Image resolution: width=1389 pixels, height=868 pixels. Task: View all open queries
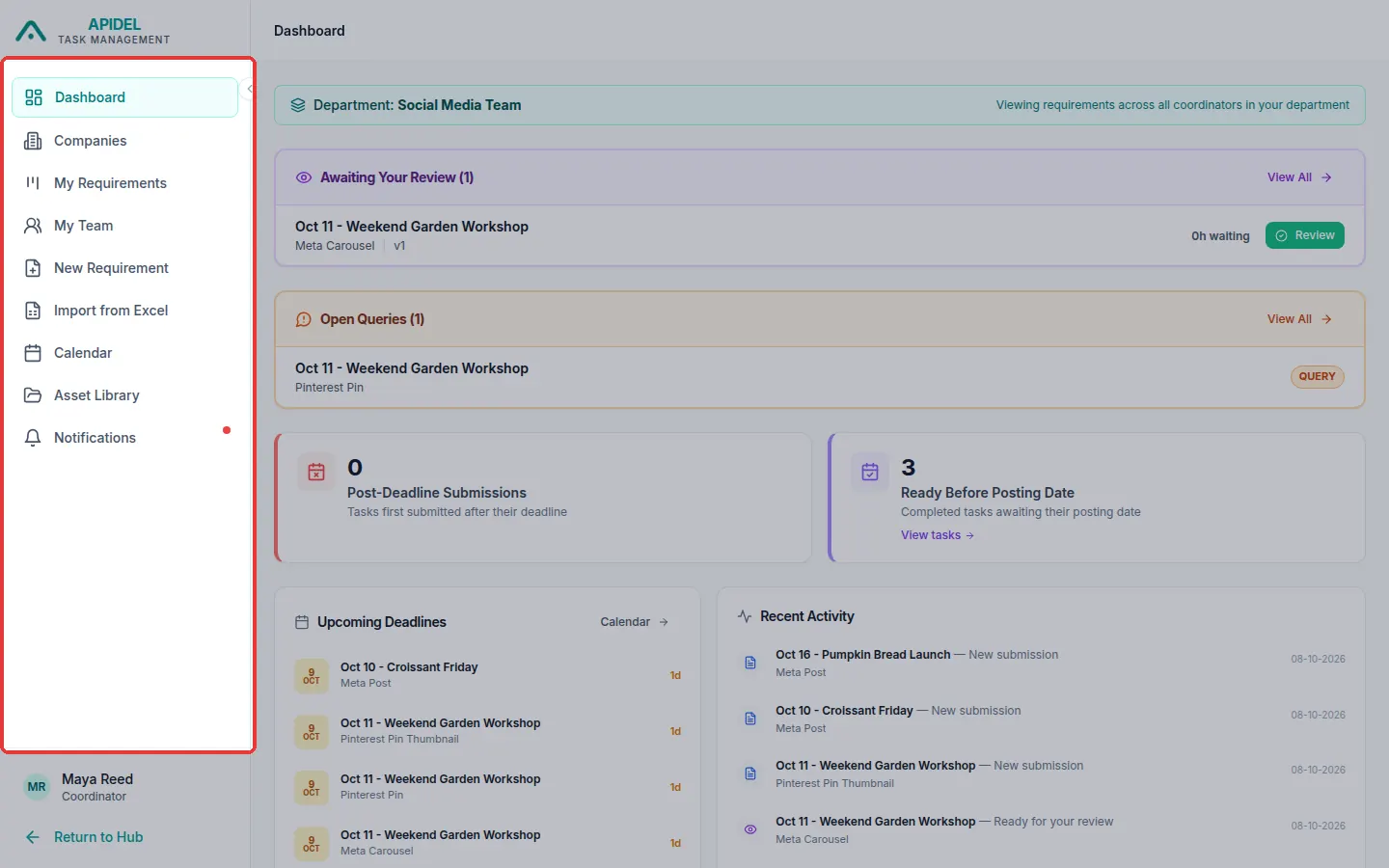[1299, 319]
